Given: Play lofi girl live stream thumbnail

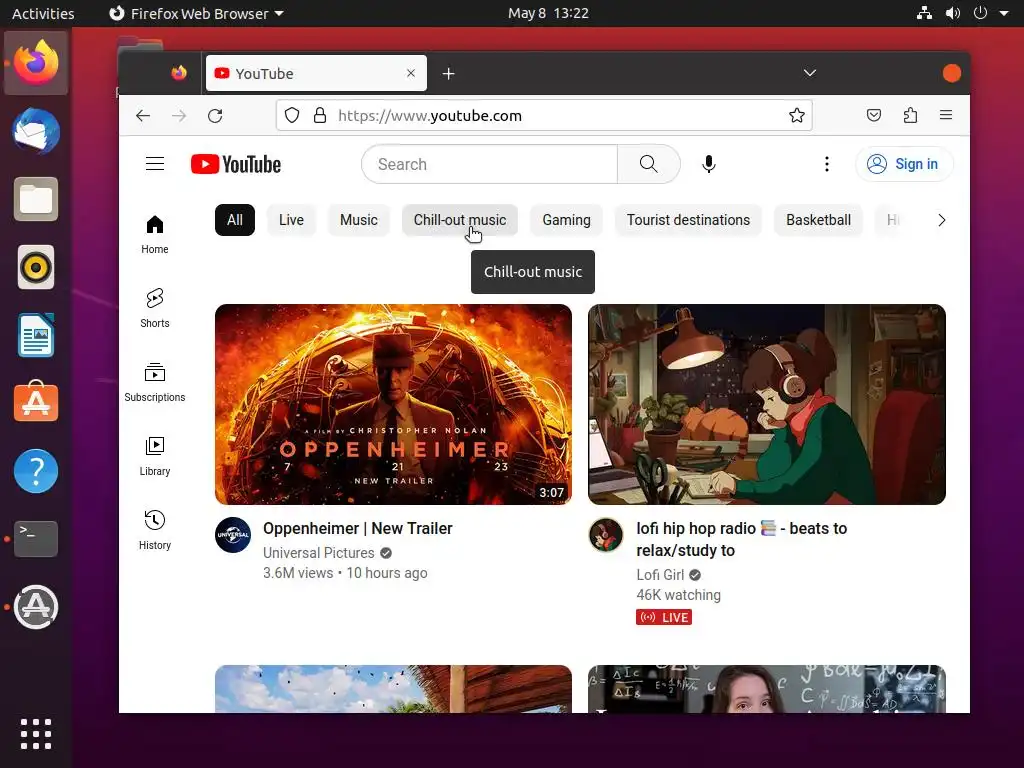Looking at the screenshot, I should (767, 404).
